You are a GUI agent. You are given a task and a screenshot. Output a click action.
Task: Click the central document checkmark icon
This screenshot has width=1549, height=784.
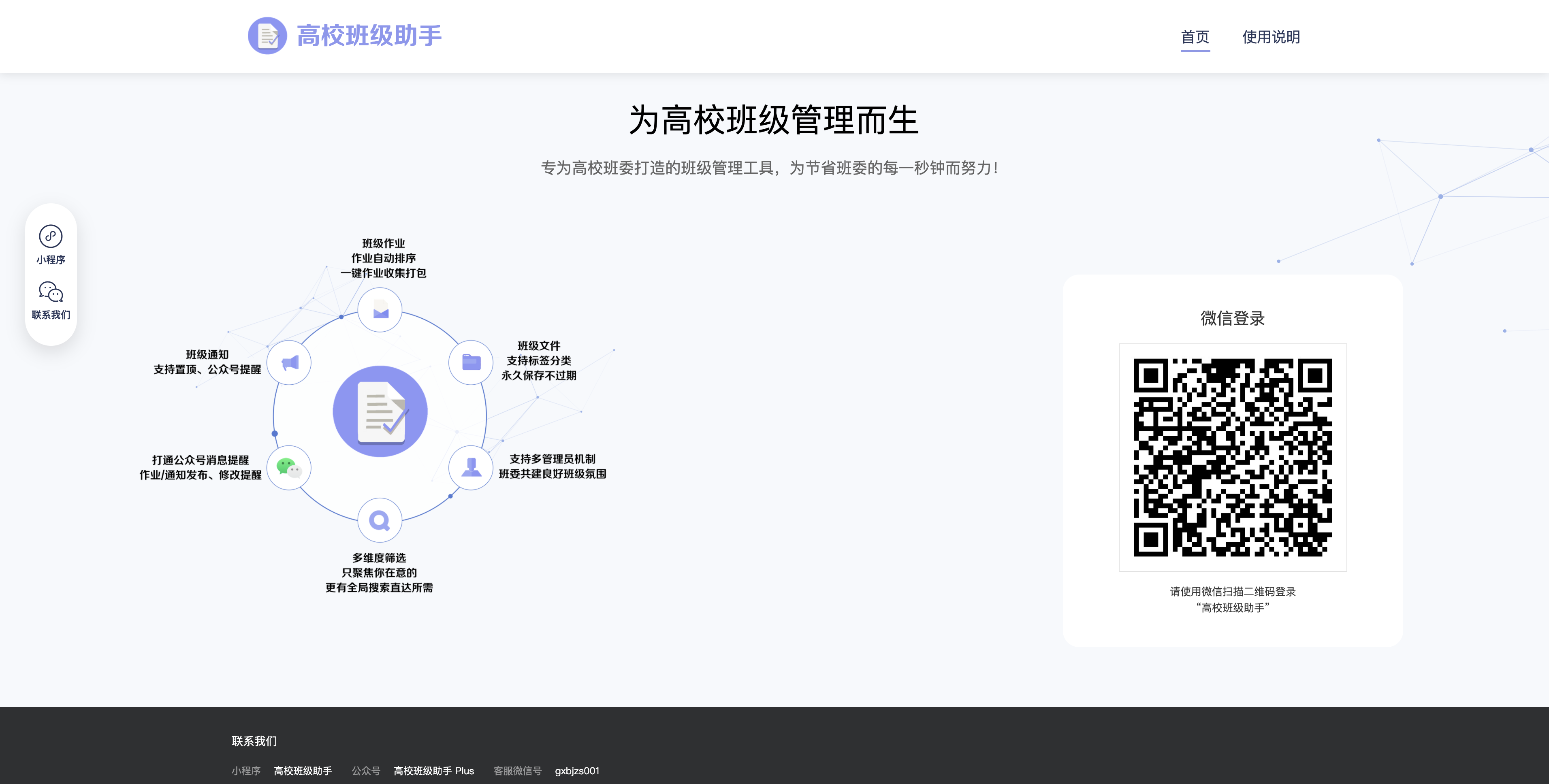pos(380,411)
